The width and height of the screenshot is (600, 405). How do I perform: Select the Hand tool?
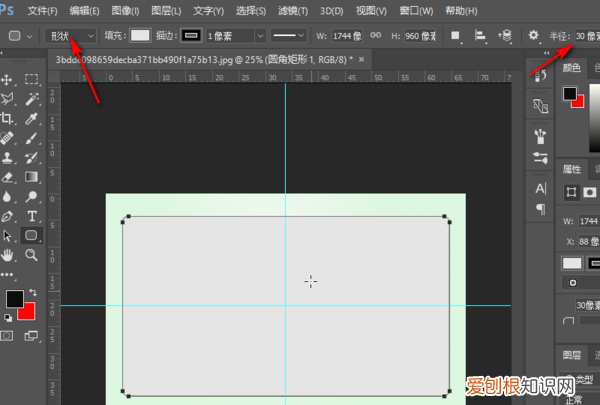tap(8, 256)
